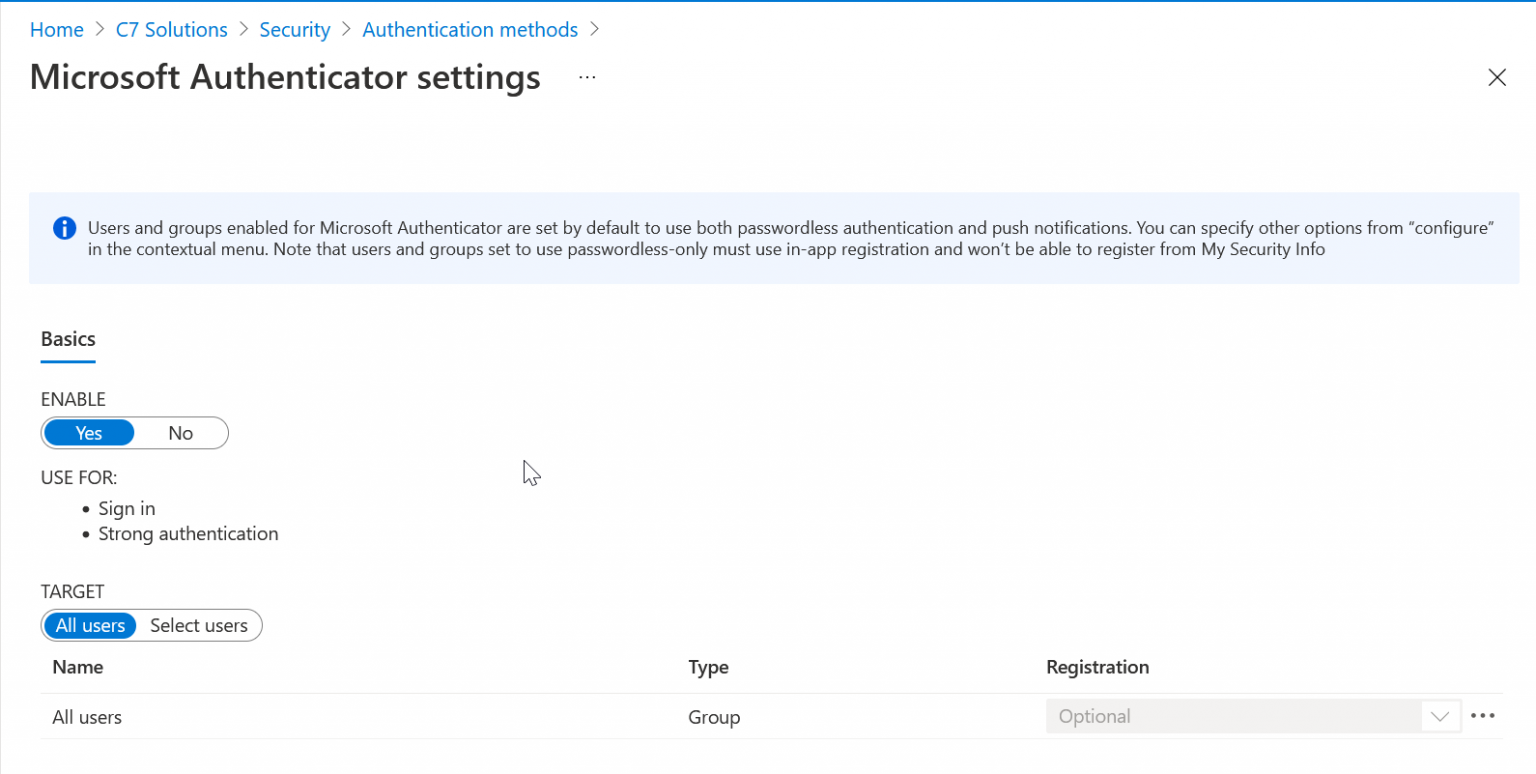Navigate to Authentication methods breadcrumb
The image size is (1536, 774).
(x=470, y=30)
